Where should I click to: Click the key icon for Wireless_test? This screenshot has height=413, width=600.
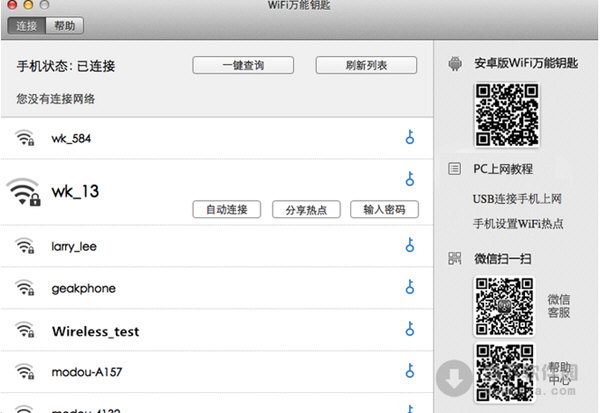(409, 330)
